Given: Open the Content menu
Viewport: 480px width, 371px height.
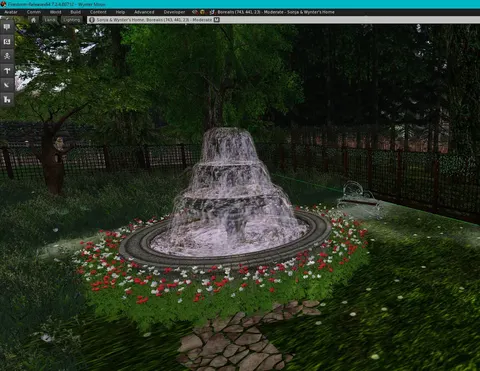Looking at the screenshot, I should coord(98,12).
